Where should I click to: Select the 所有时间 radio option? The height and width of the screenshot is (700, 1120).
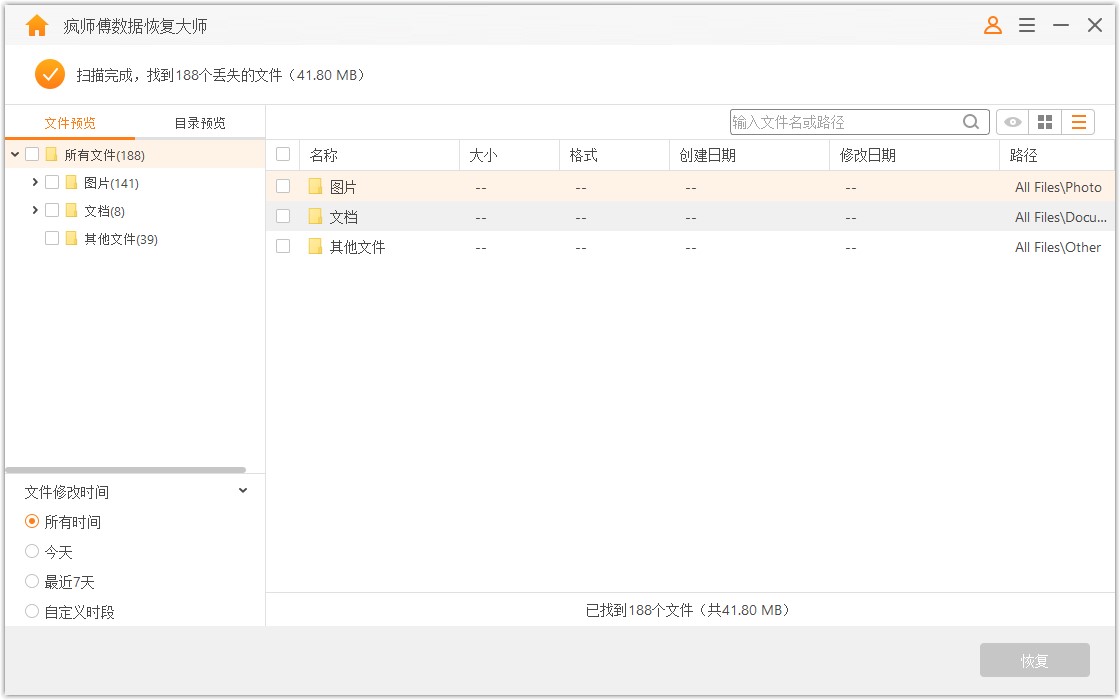tap(31, 521)
